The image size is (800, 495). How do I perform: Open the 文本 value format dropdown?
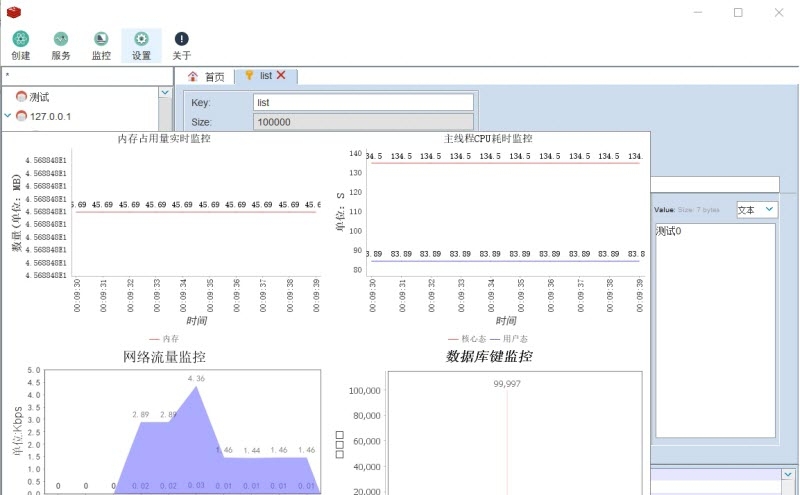pyautogui.click(x=756, y=209)
